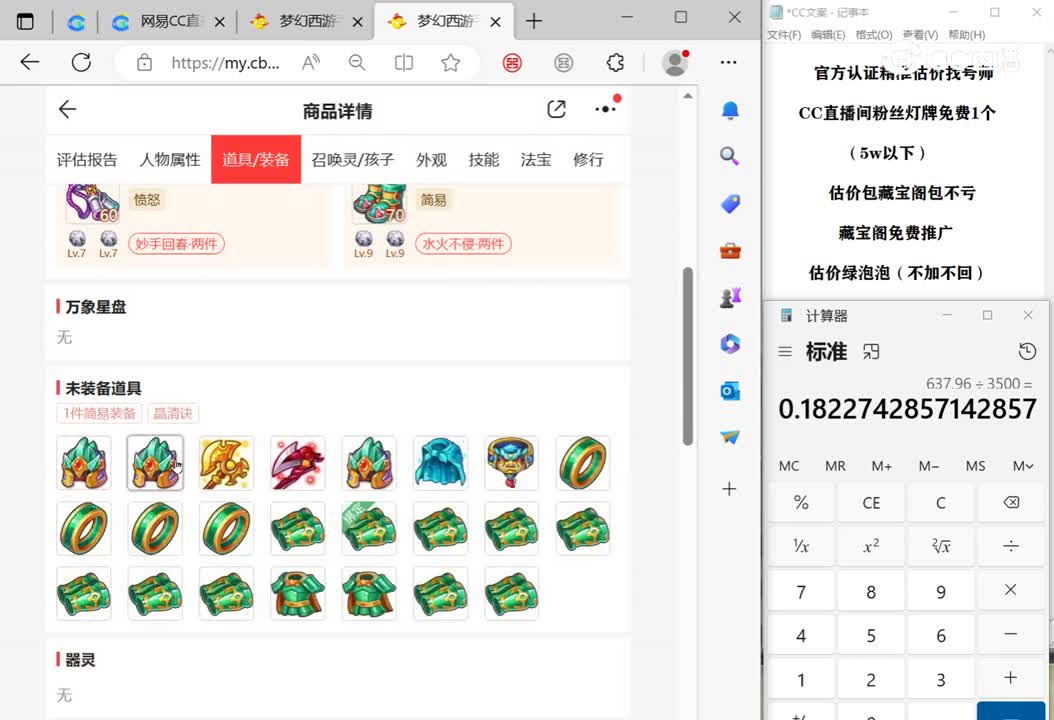
Task: Expand calculator memory list M dropdown
Action: [1022, 466]
